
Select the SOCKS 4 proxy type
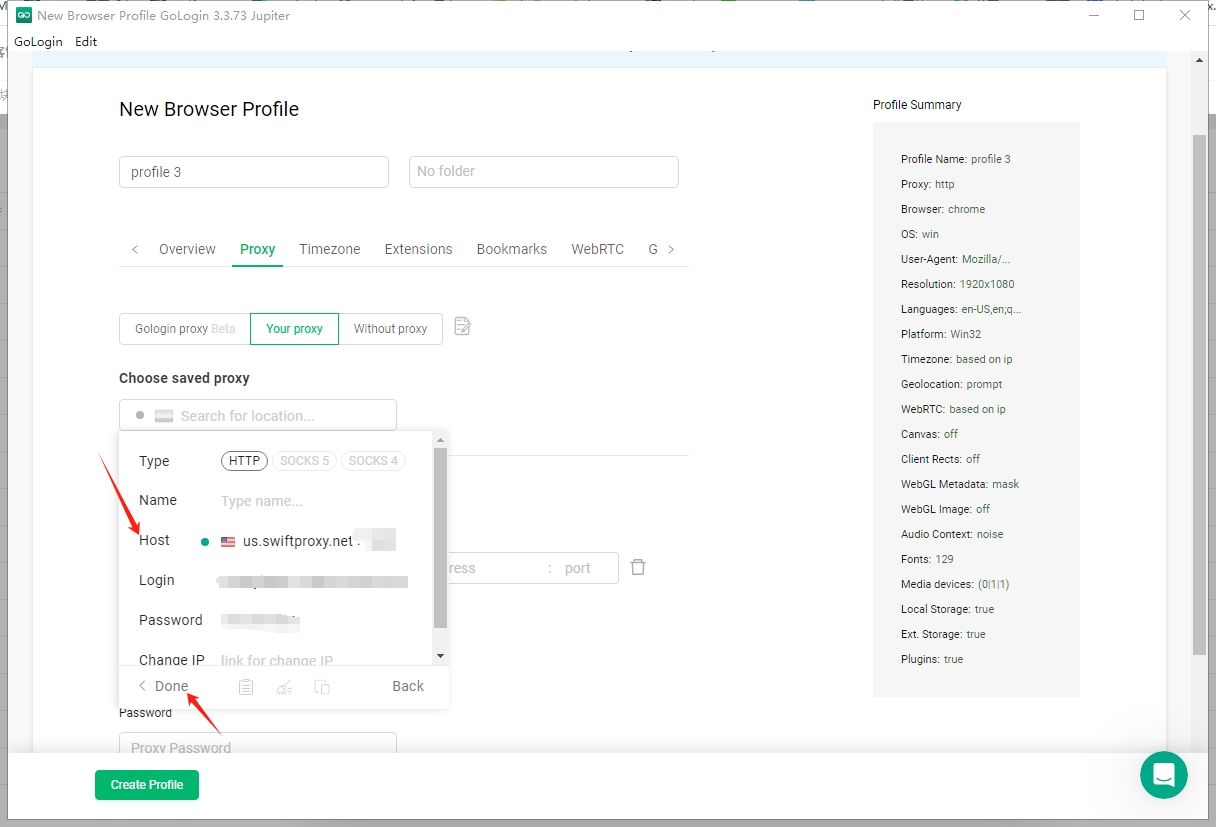(373, 461)
